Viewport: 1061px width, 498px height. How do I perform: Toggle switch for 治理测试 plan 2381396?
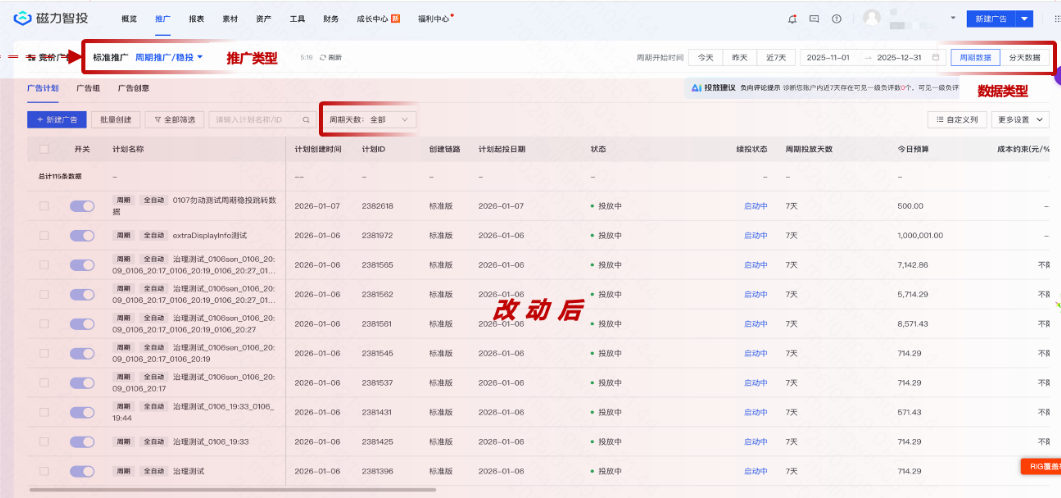tap(82, 471)
